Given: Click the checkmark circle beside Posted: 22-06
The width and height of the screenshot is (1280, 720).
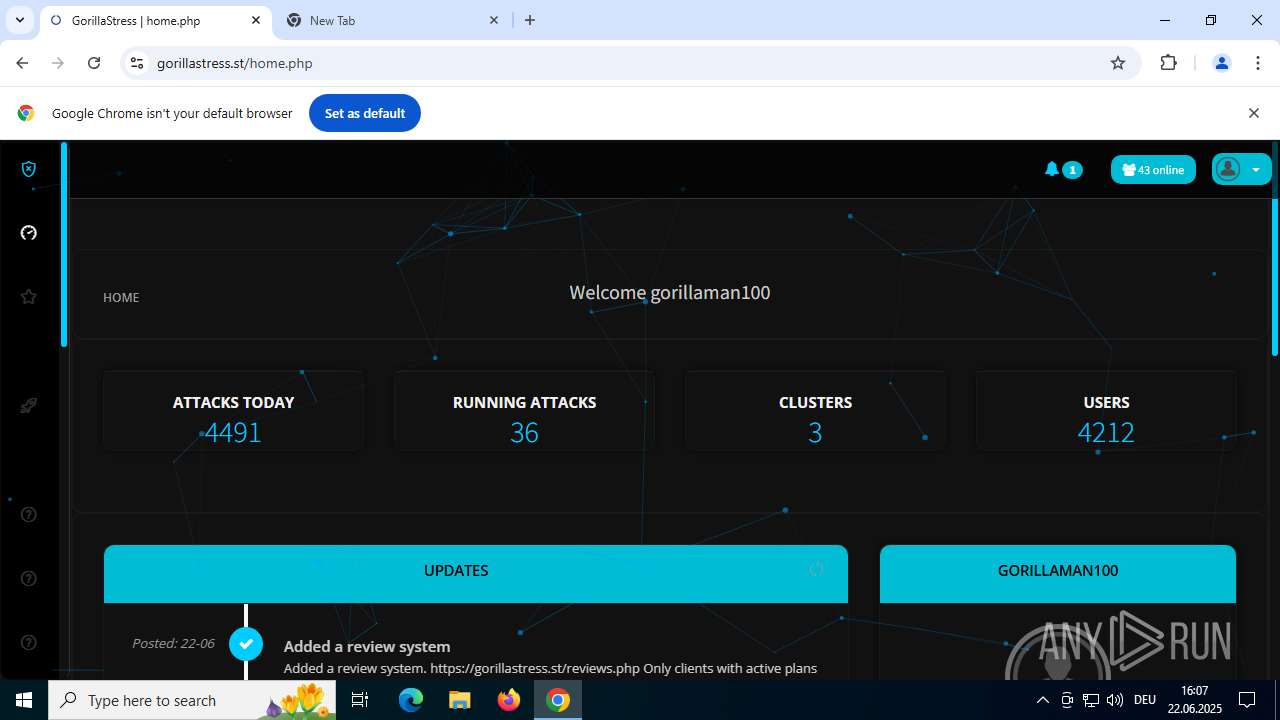Looking at the screenshot, I should click(x=246, y=644).
